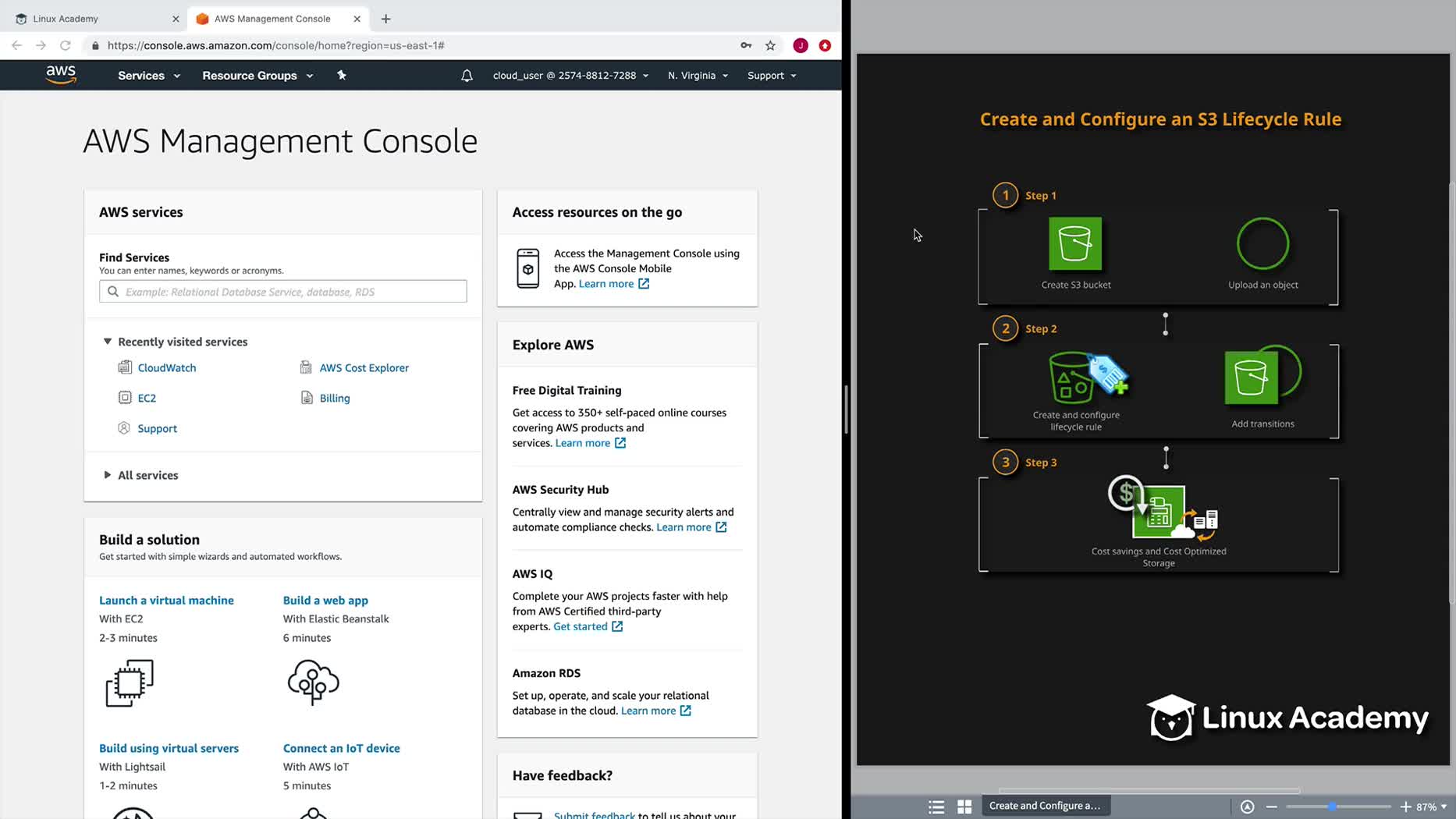Zoom out with the minus icon
This screenshot has width=1456, height=819.
(x=1272, y=807)
